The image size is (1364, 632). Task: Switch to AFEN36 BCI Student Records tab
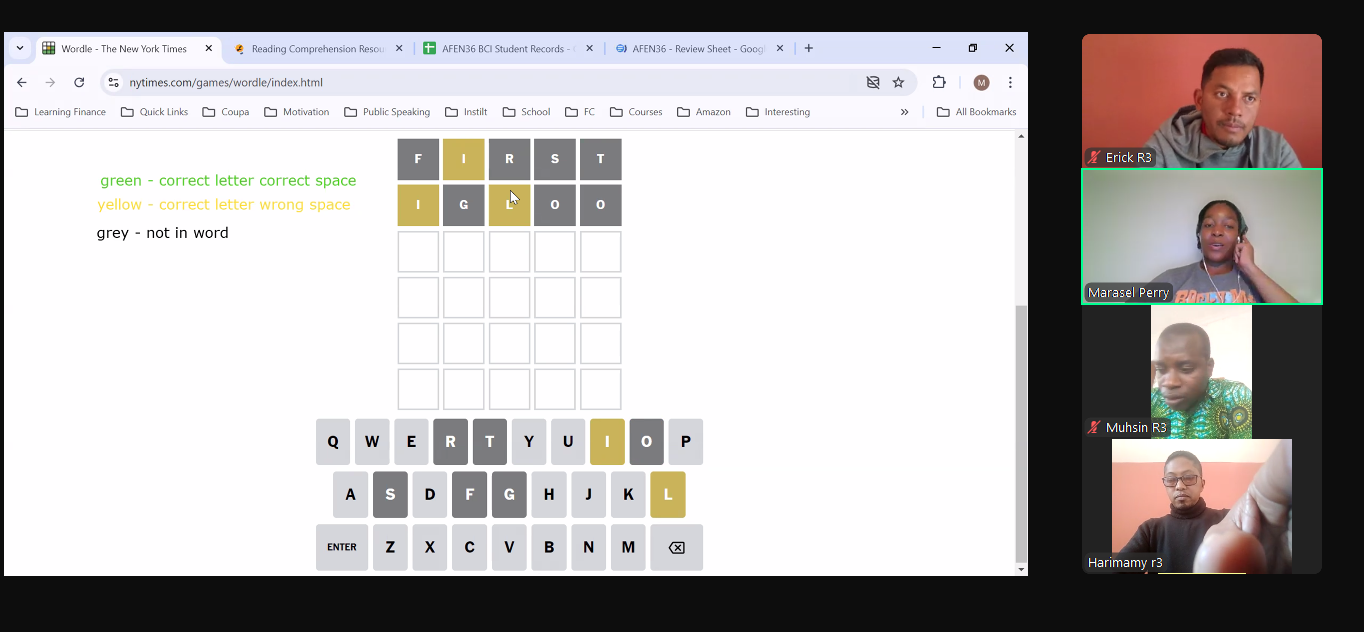click(506, 48)
